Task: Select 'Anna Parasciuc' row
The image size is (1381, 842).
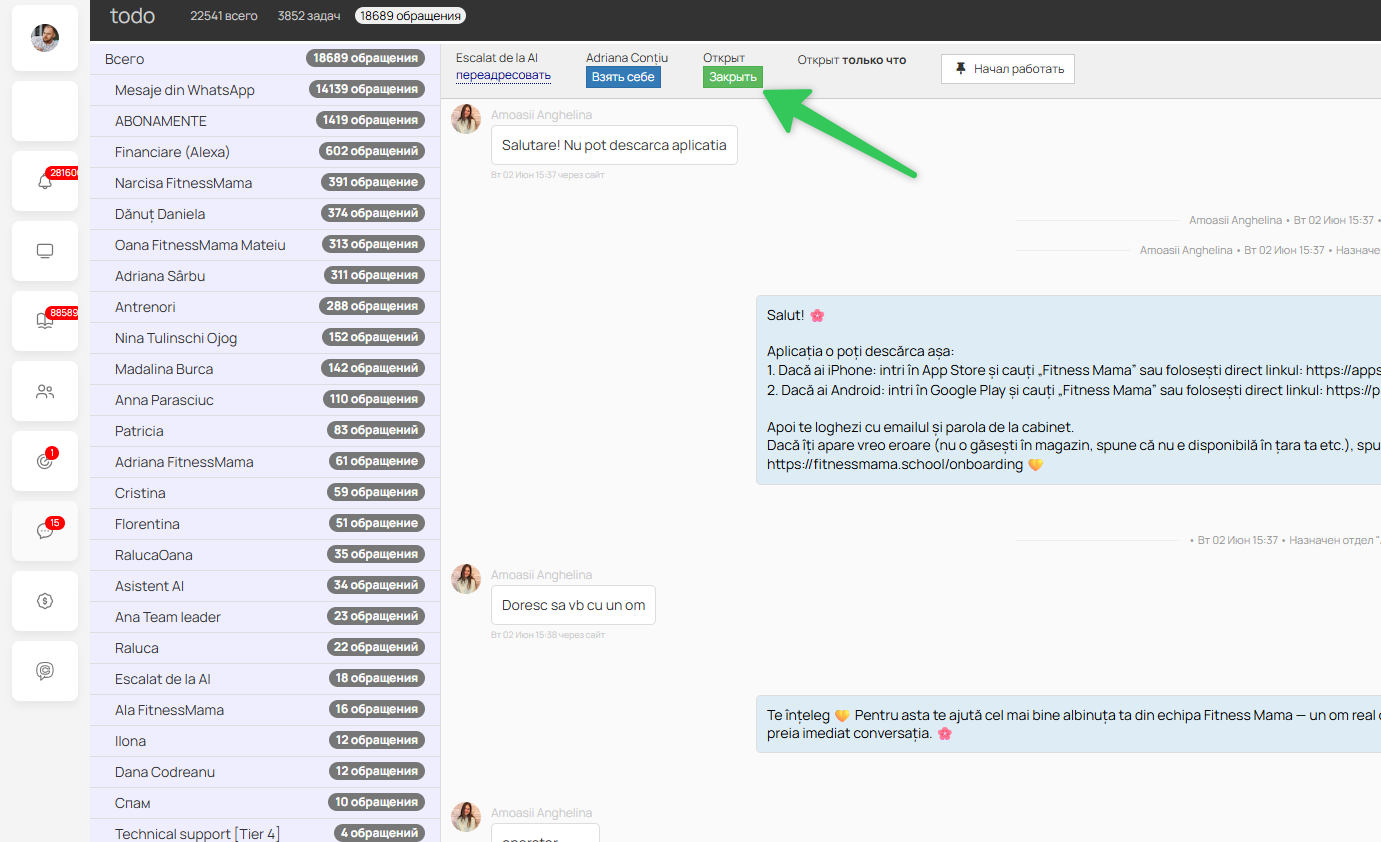Action: [x=265, y=400]
